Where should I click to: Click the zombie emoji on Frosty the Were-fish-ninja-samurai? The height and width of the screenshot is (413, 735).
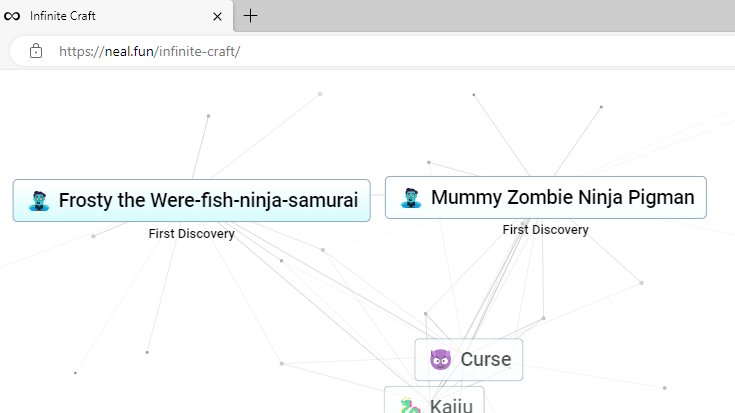(39, 201)
